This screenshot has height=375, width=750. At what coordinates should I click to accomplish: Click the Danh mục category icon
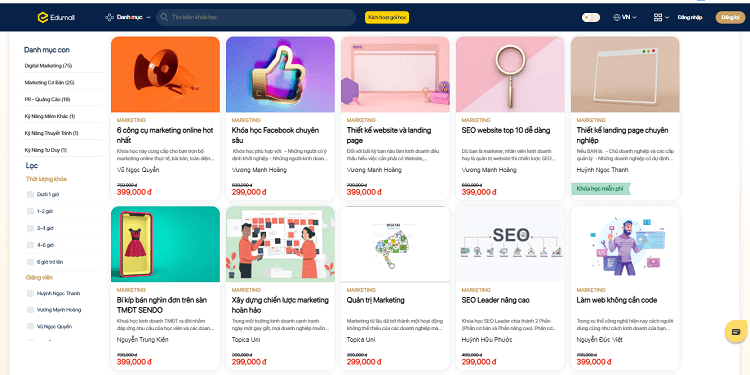(x=110, y=18)
